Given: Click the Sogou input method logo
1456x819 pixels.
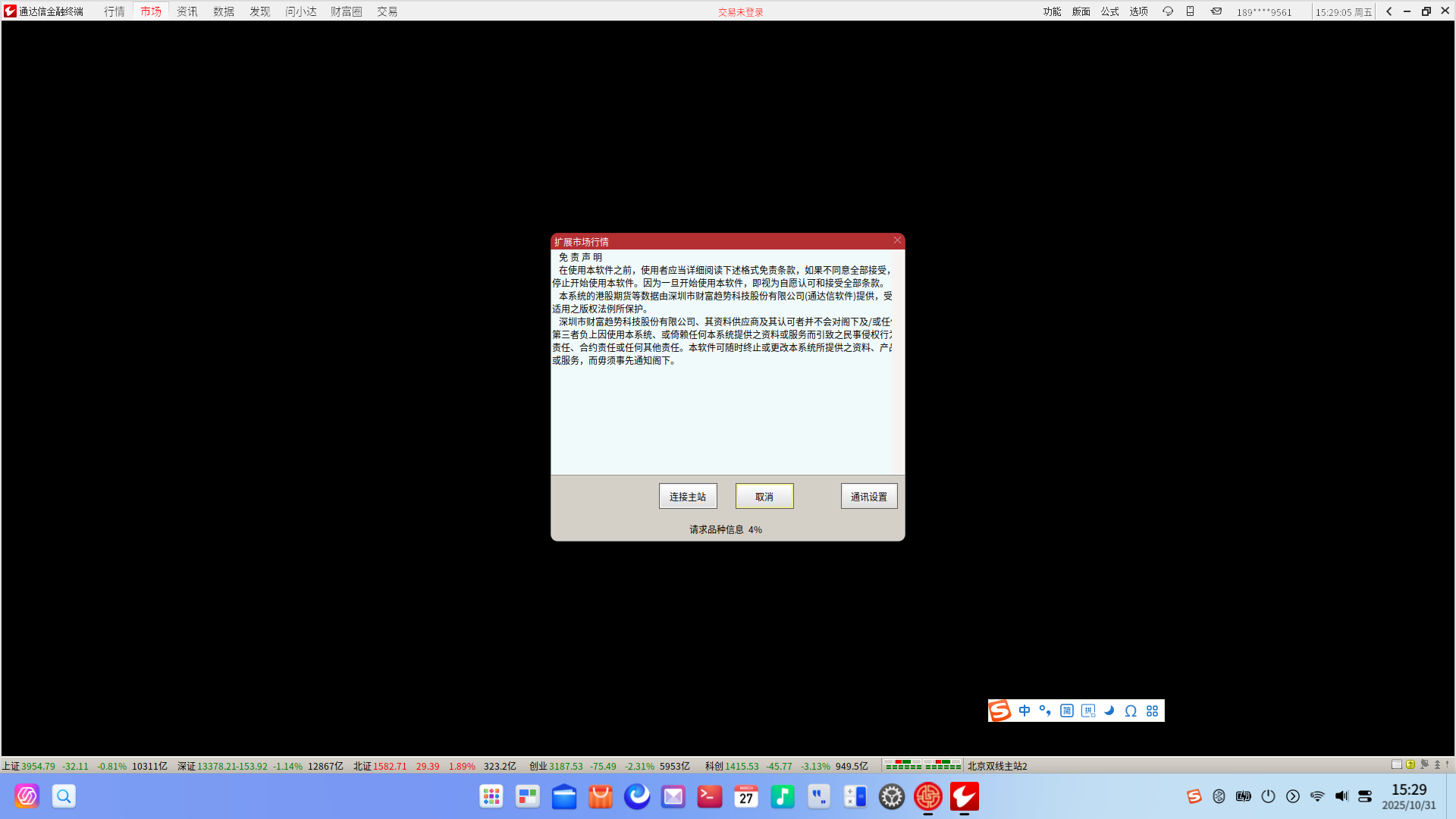Looking at the screenshot, I should [x=1000, y=711].
